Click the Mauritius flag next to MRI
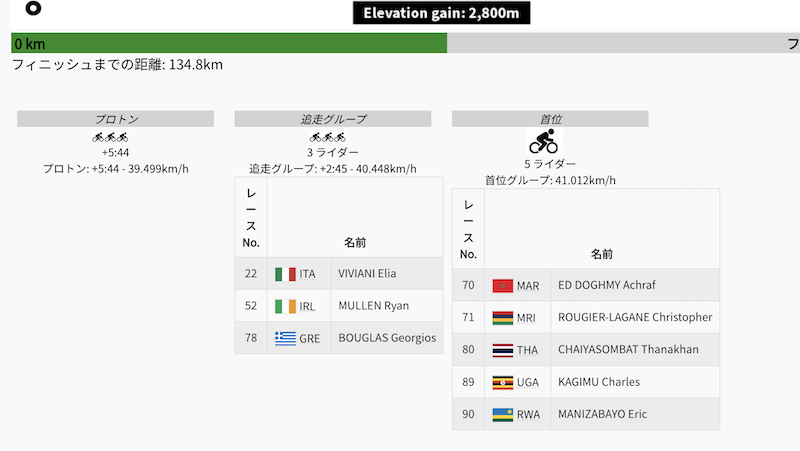The image size is (800, 451). click(502, 318)
